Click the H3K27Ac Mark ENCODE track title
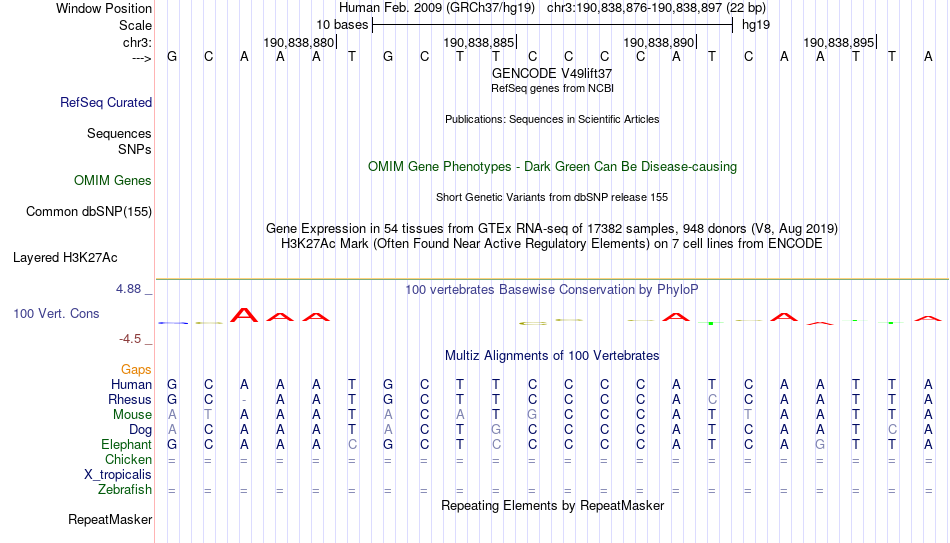Screen dimensions: 950x543 (x=552, y=244)
